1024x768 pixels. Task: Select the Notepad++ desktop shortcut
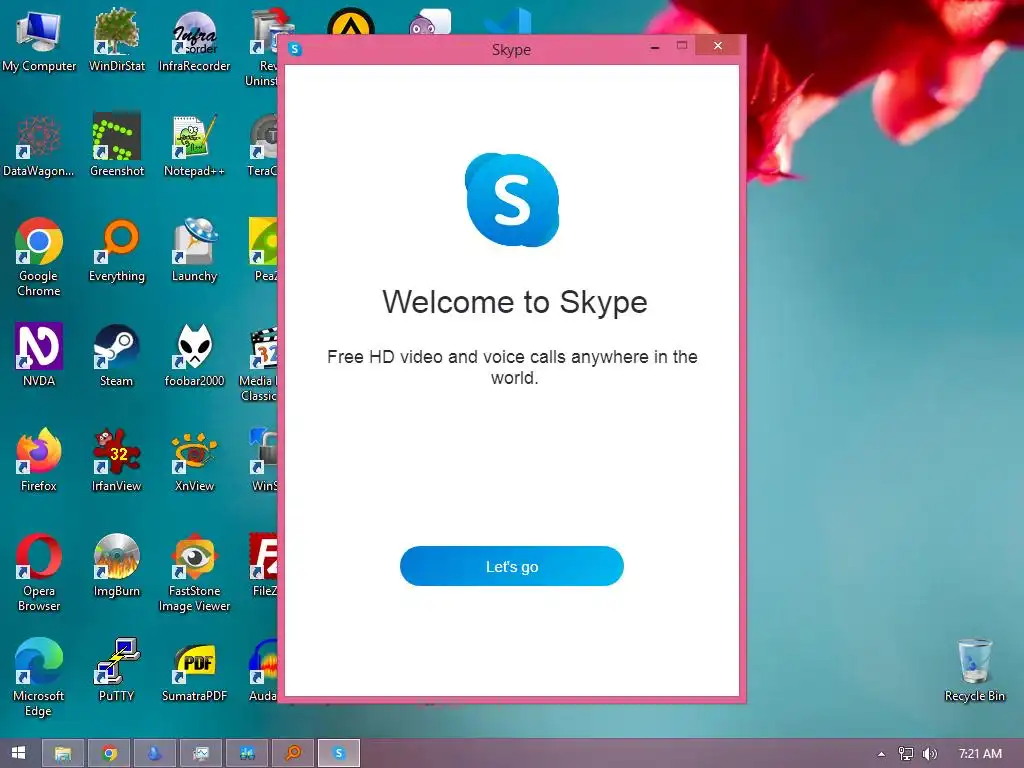pos(194,145)
